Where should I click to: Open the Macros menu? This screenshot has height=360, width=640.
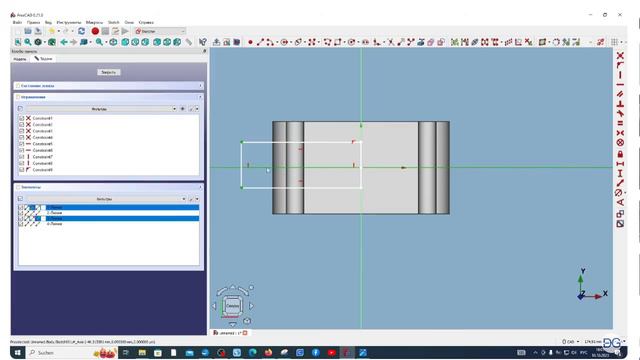(94, 22)
